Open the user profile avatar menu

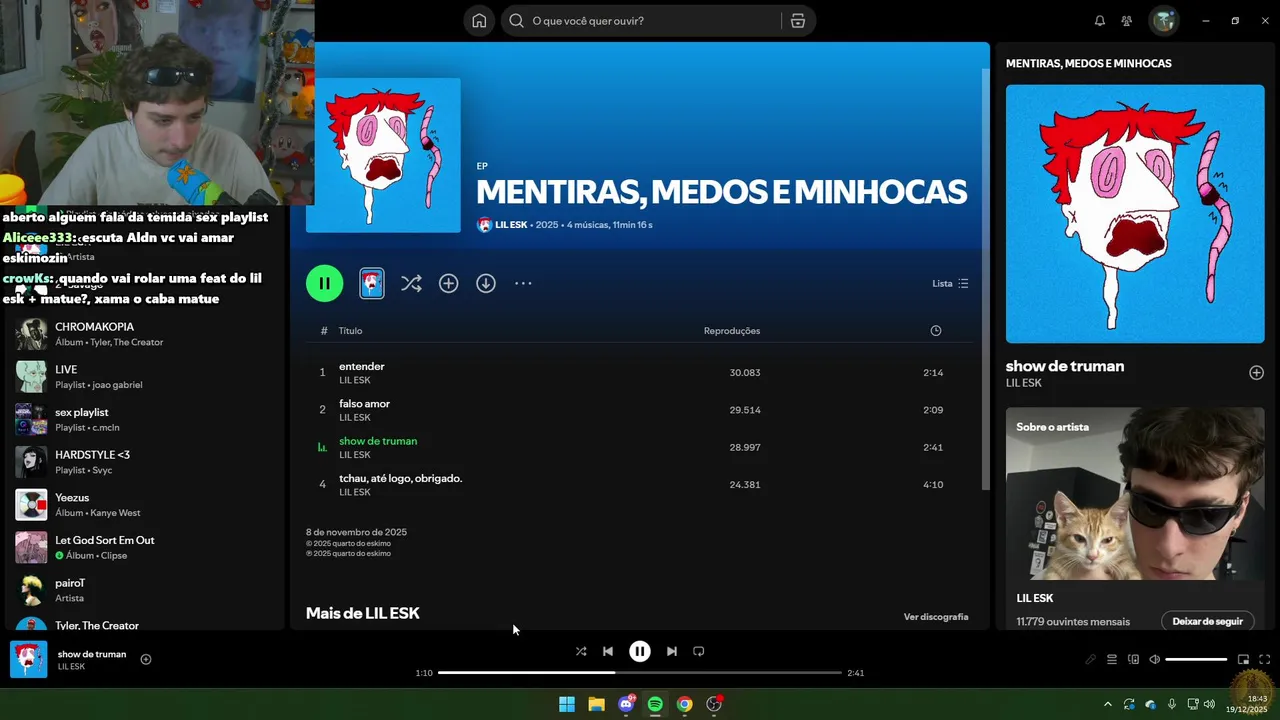(x=1163, y=20)
